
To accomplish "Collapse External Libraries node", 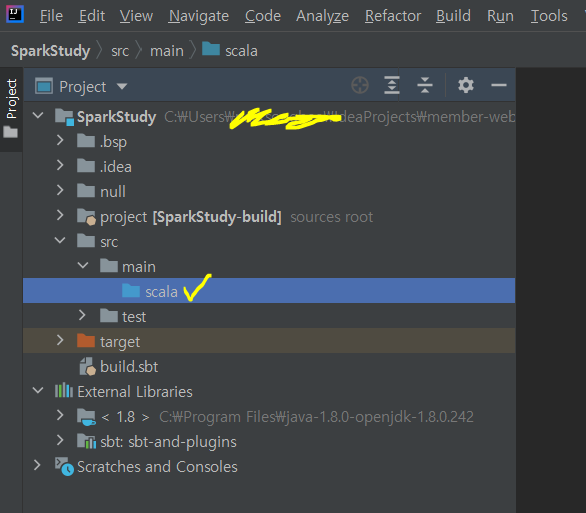I will [38, 390].
